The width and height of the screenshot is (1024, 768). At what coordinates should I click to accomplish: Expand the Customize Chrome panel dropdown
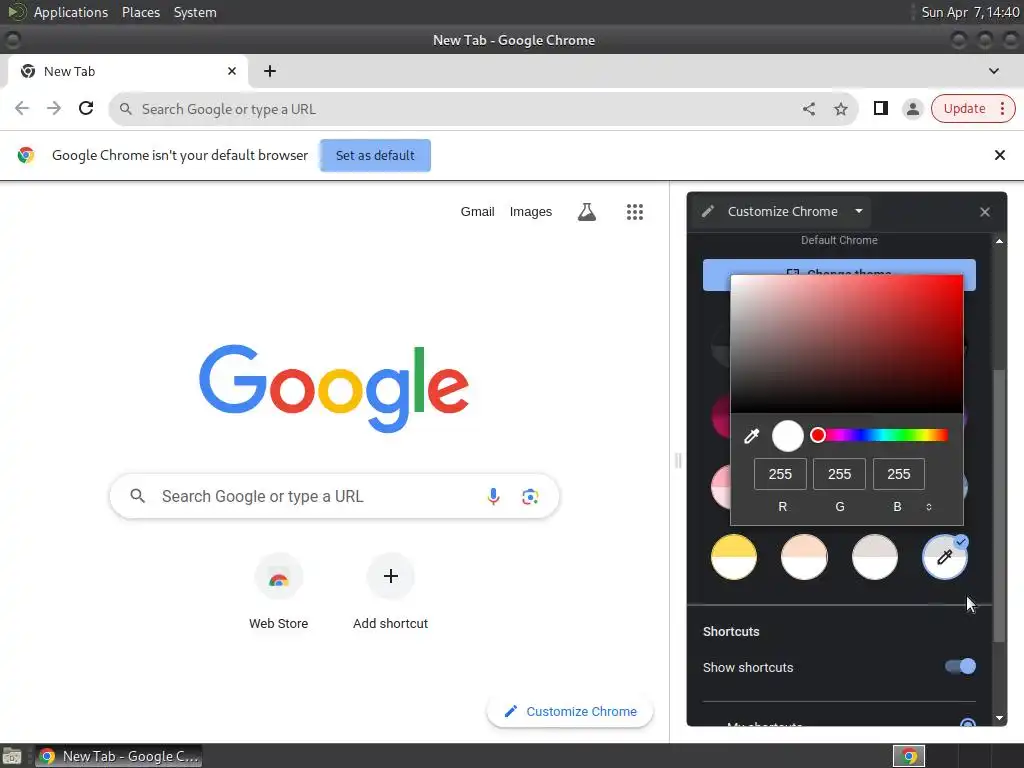coord(859,211)
